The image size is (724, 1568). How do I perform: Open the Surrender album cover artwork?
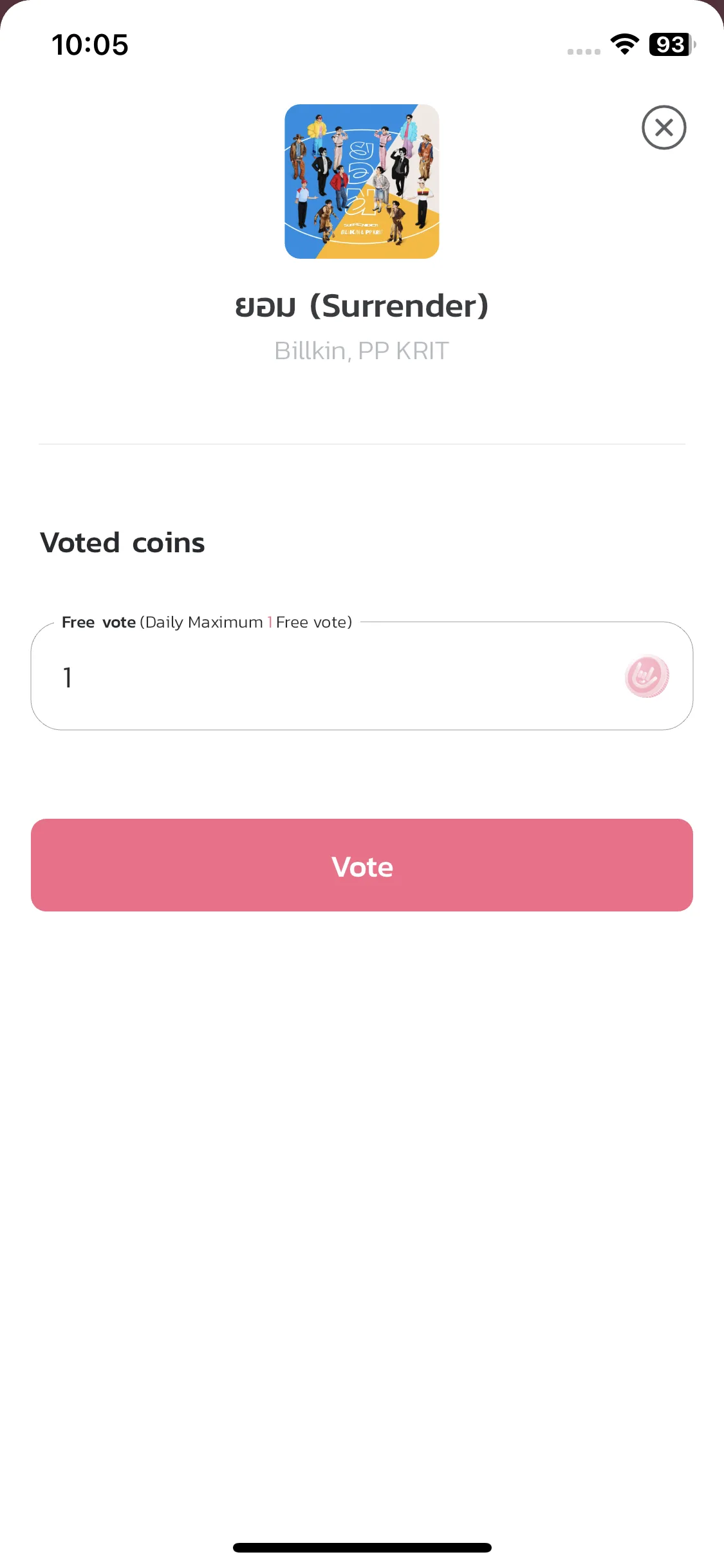point(362,182)
